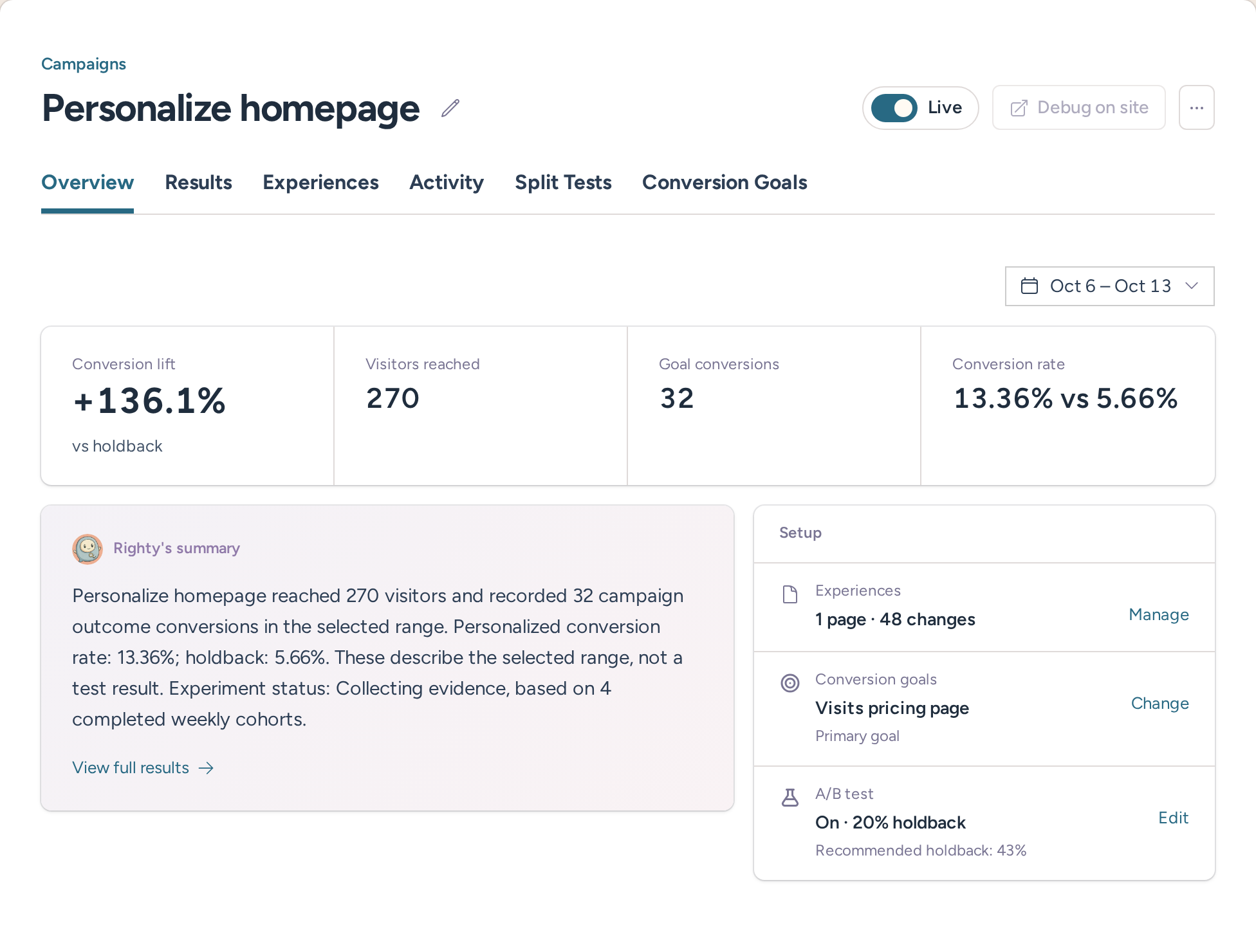
Task: Click Righty's avatar icon
Action: (x=88, y=549)
